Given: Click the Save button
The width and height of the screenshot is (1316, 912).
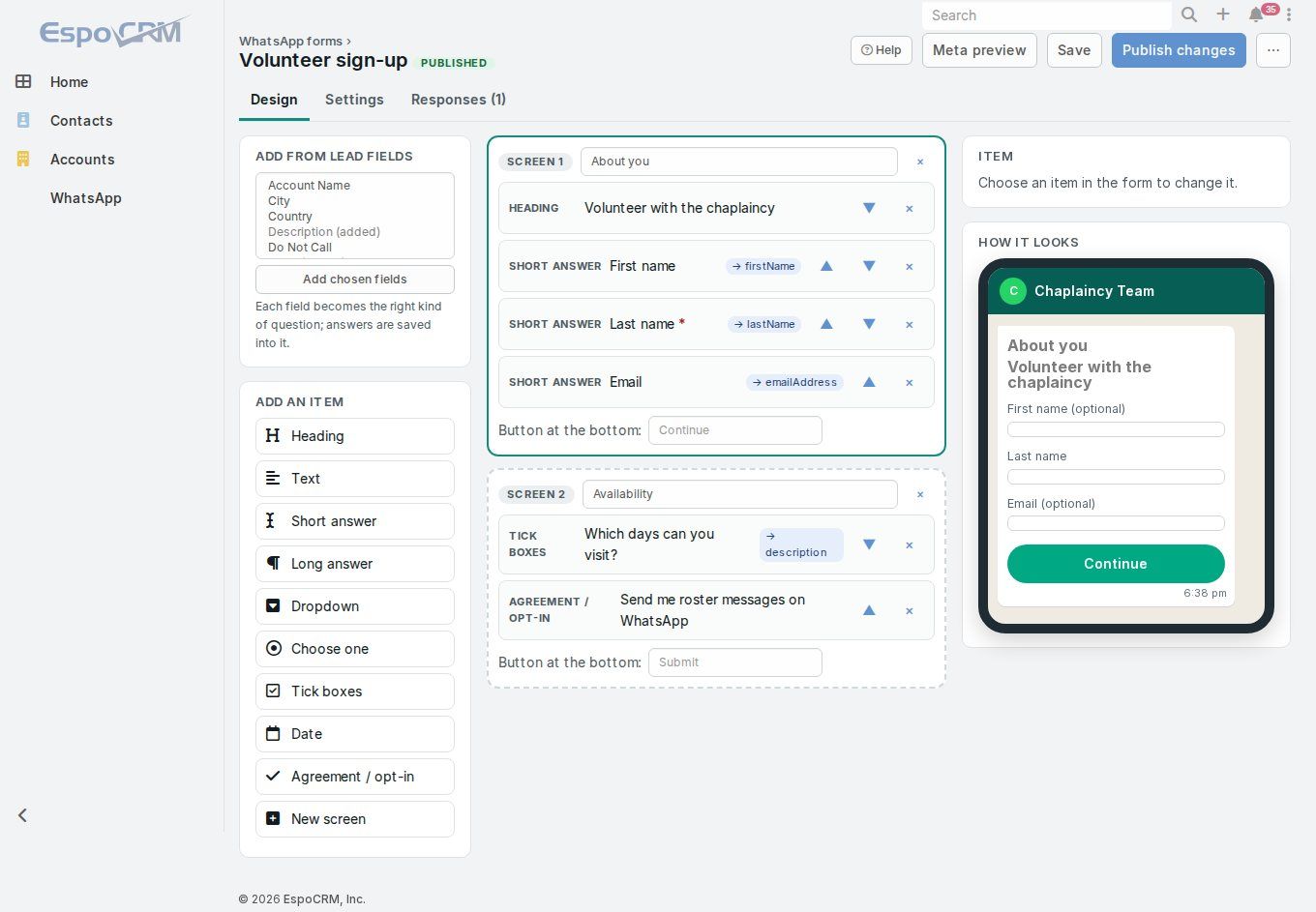Looking at the screenshot, I should point(1074,50).
